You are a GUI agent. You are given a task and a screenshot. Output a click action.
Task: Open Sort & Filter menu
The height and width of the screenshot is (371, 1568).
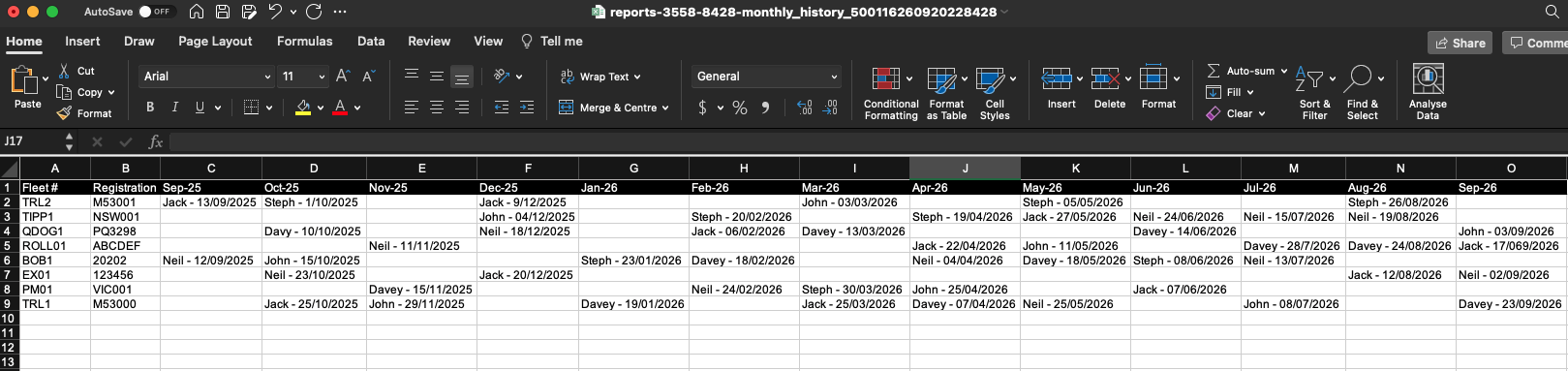click(1315, 93)
